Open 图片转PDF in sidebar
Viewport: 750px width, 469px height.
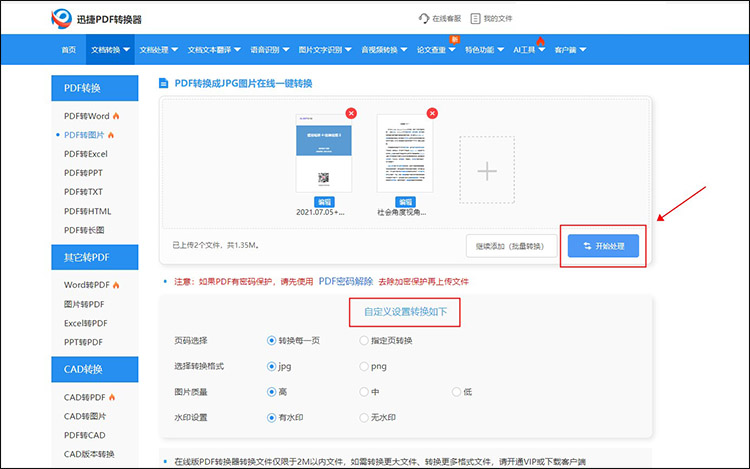point(84,305)
